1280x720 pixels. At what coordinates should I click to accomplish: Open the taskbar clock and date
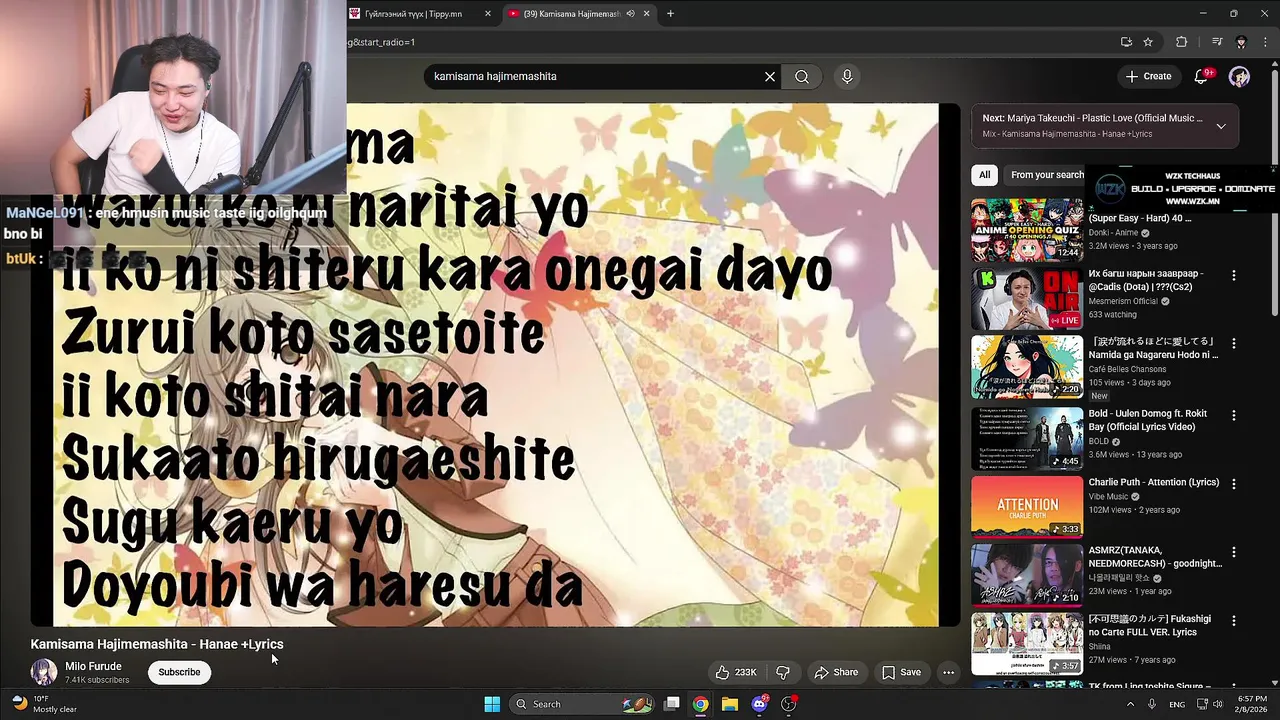[x=1252, y=704]
